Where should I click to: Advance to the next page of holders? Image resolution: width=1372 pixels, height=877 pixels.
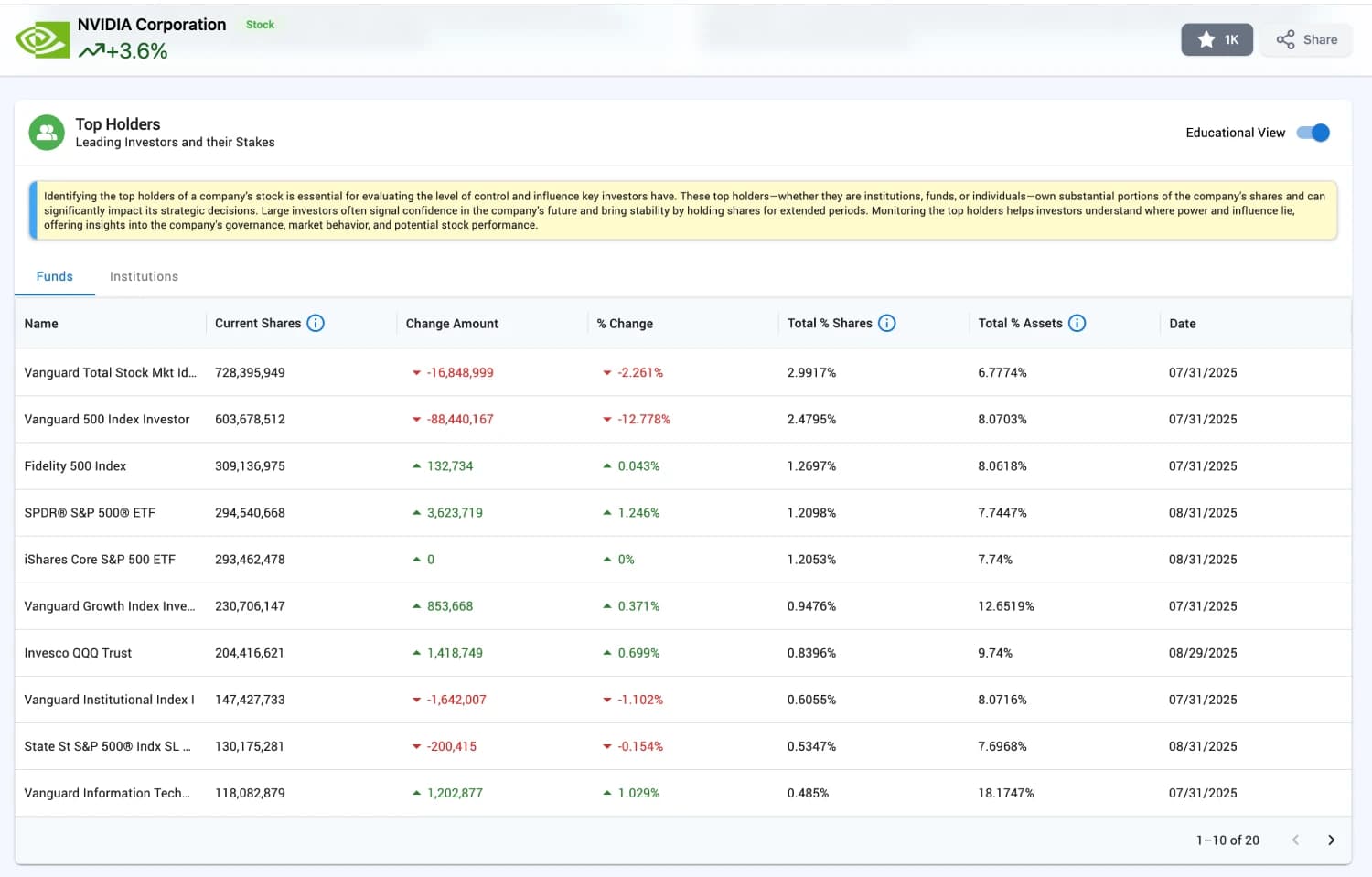click(x=1332, y=840)
